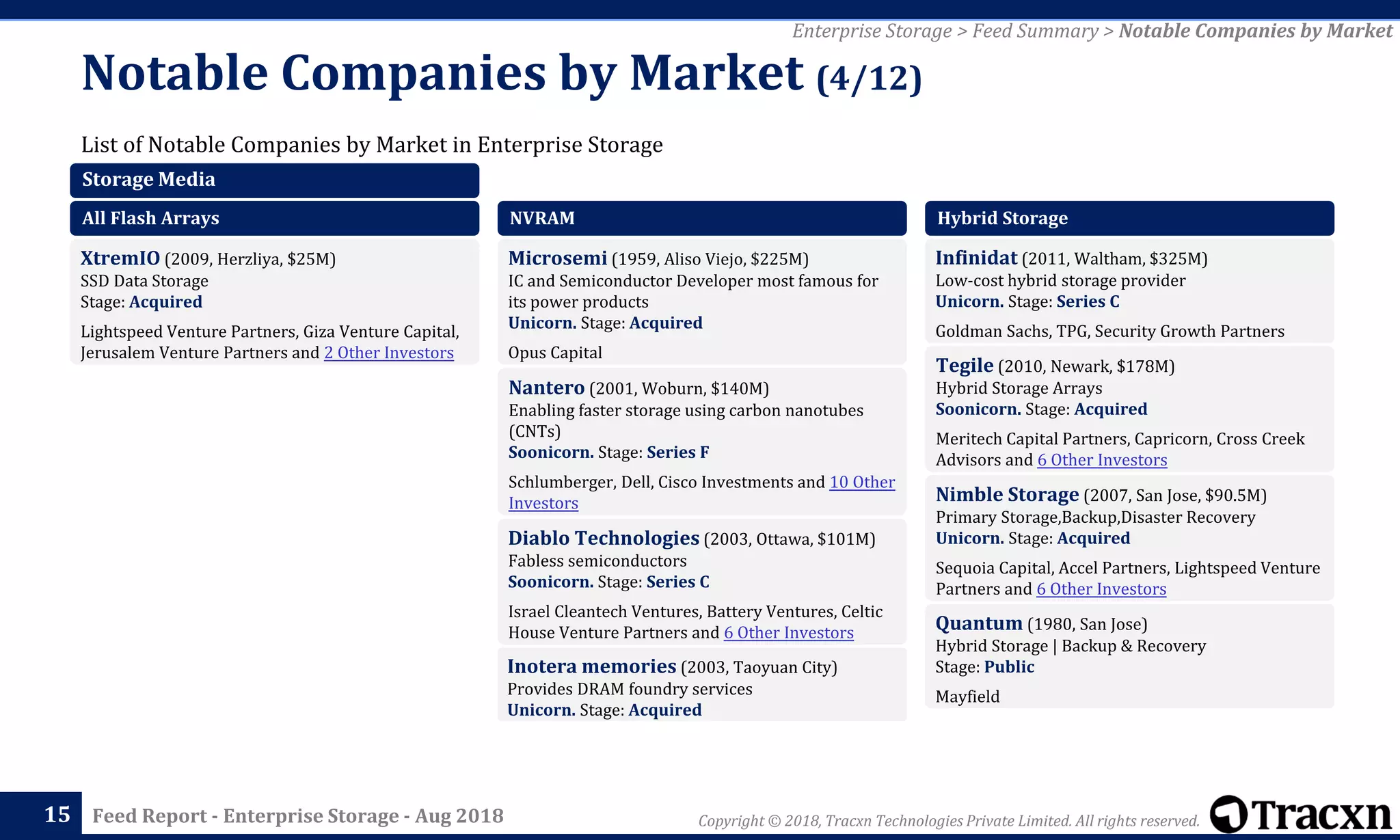Image resolution: width=1400 pixels, height=840 pixels.
Task: Click 'Enterprise Storage' in the breadcrumb
Action: (872, 31)
